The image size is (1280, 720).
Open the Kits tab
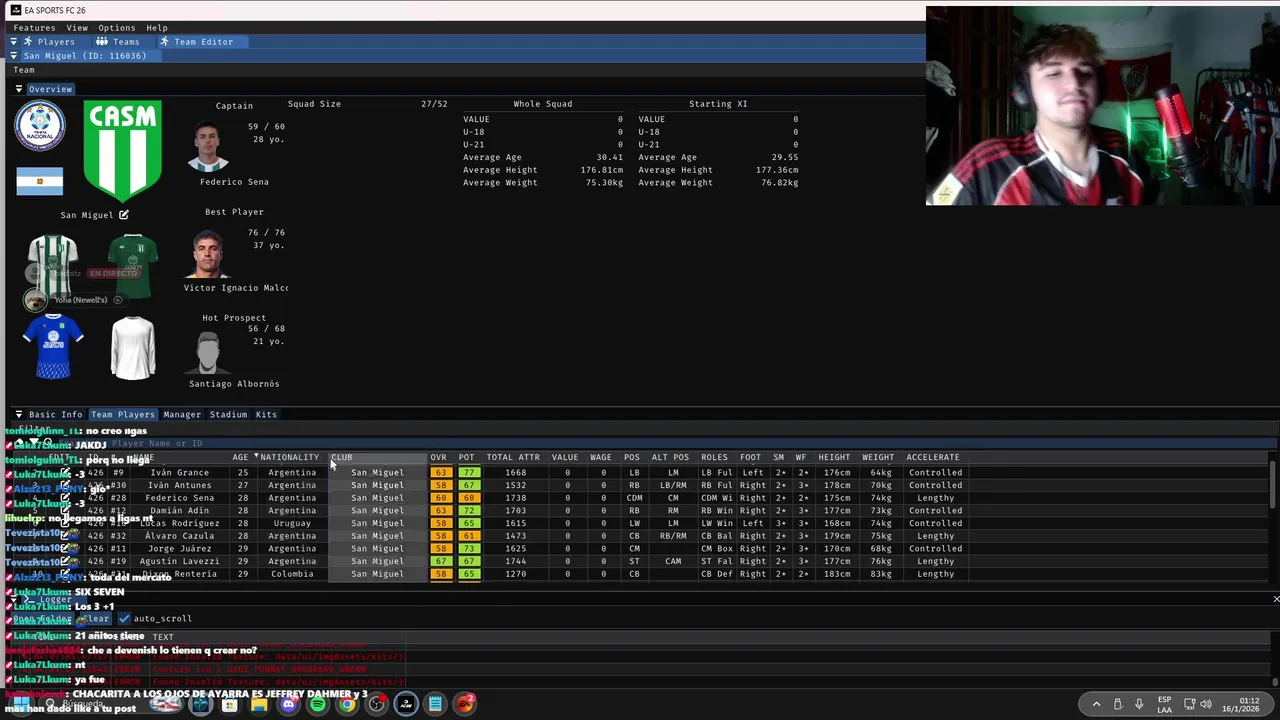click(x=266, y=414)
